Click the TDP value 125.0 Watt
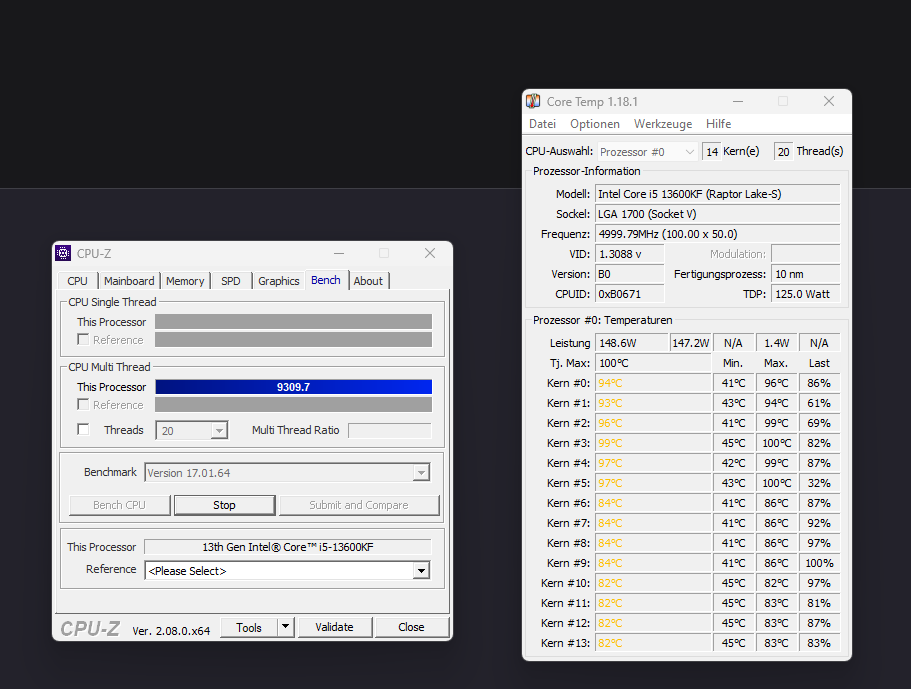The image size is (911, 689). [806, 294]
